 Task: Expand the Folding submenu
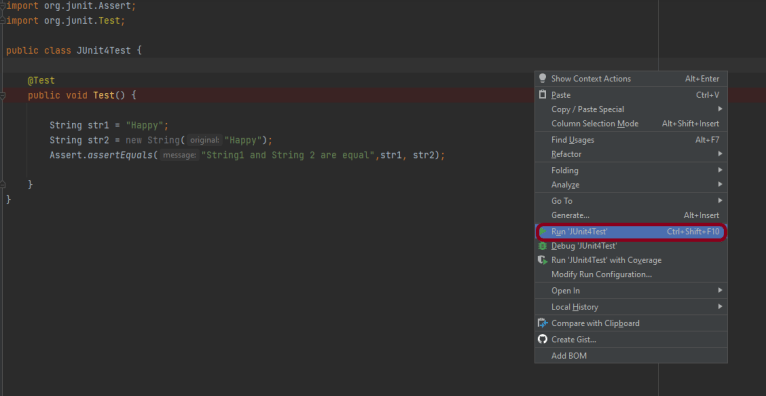(x=631, y=170)
